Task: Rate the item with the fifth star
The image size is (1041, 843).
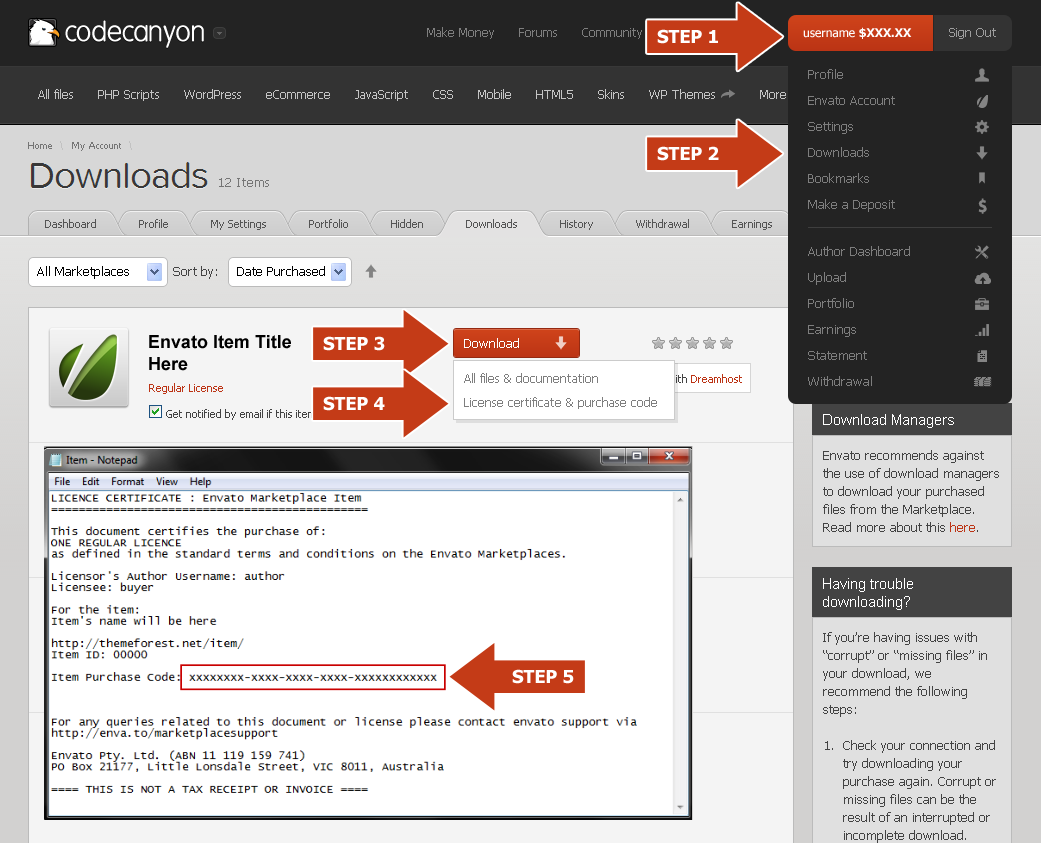Action: (726, 343)
